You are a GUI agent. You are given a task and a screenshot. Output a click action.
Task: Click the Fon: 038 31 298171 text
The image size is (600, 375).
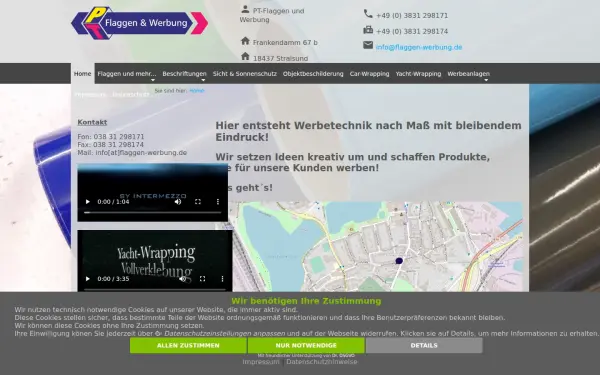coord(111,137)
